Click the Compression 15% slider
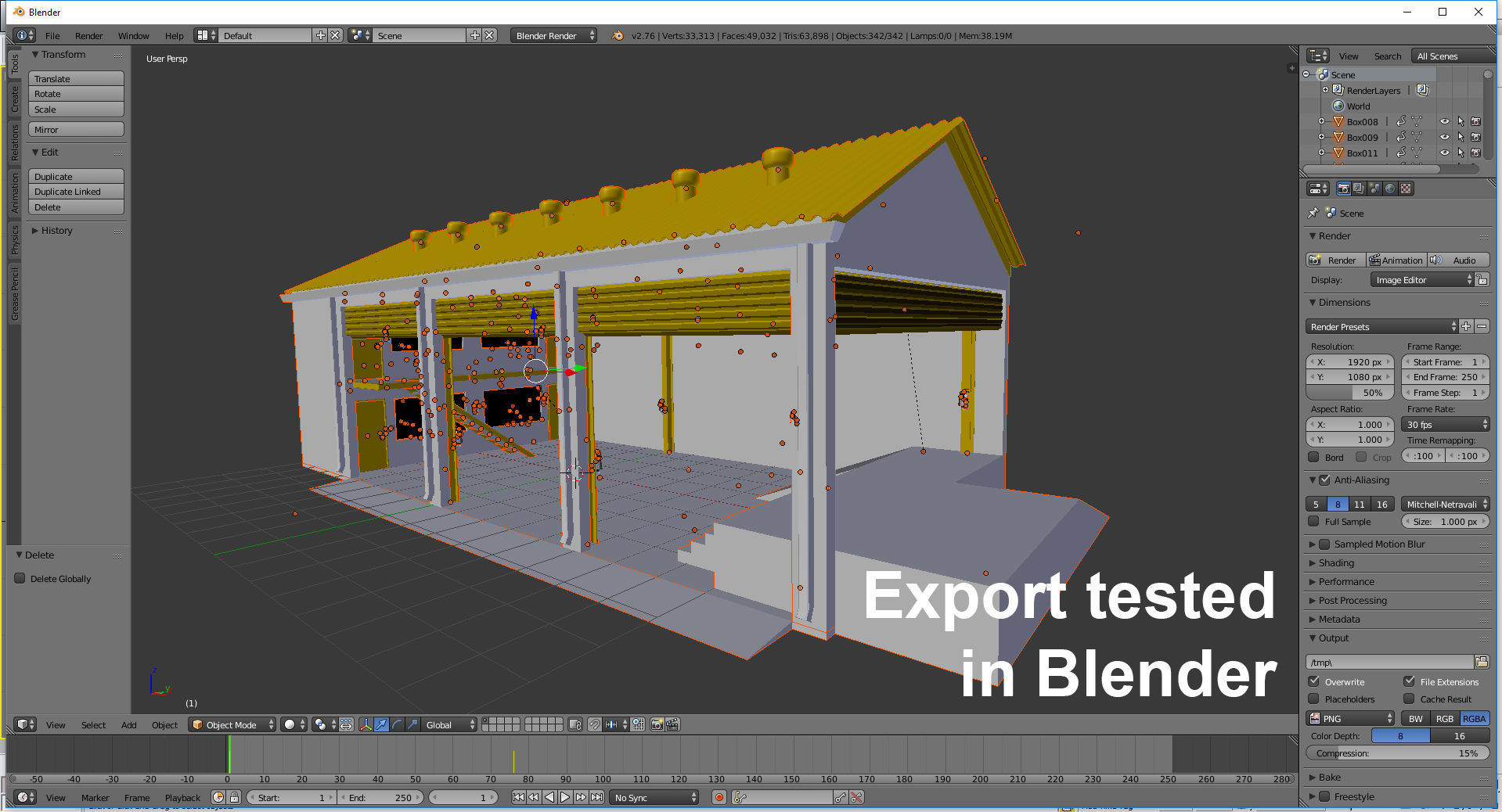The width and height of the screenshot is (1502, 812). pyautogui.click(x=1397, y=753)
